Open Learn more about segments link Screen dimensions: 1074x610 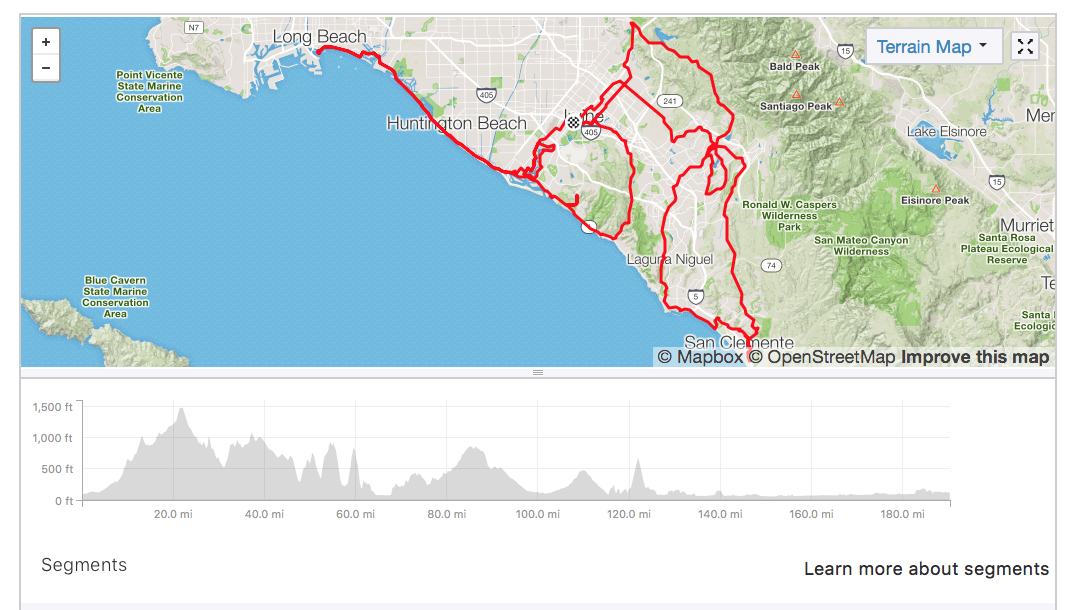[x=926, y=569]
